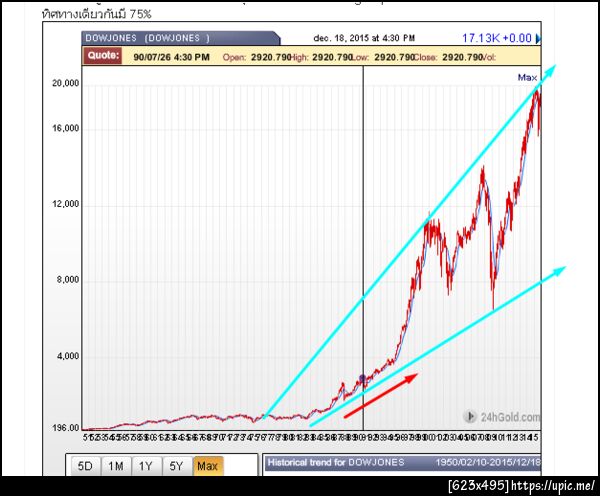Select the 5D time range button
Image resolution: width=600 pixels, height=496 pixels.
click(x=85, y=466)
